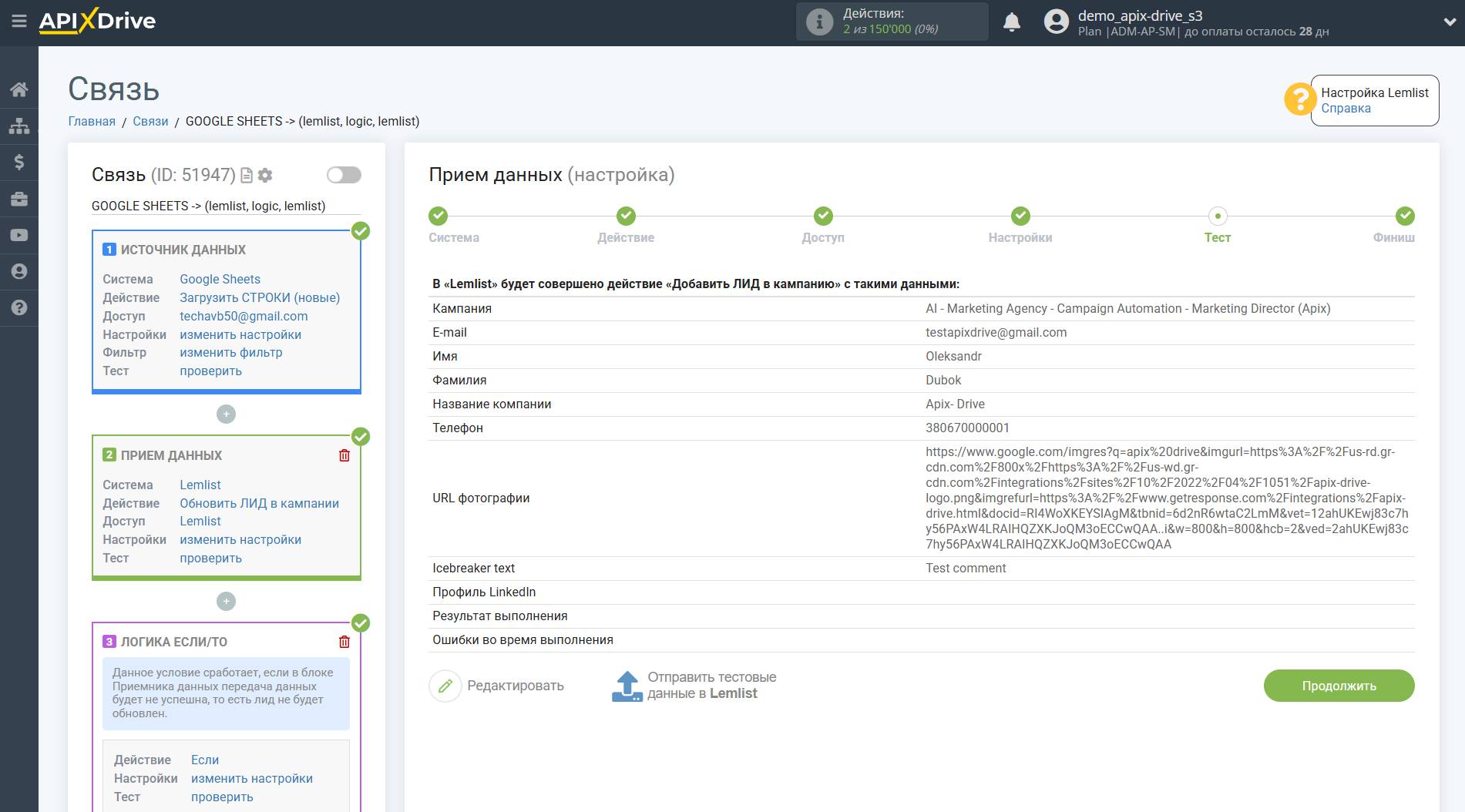Open Lemlist system link in block 2
Image resolution: width=1465 pixels, height=812 pixels.
click(x=200, y=485)
